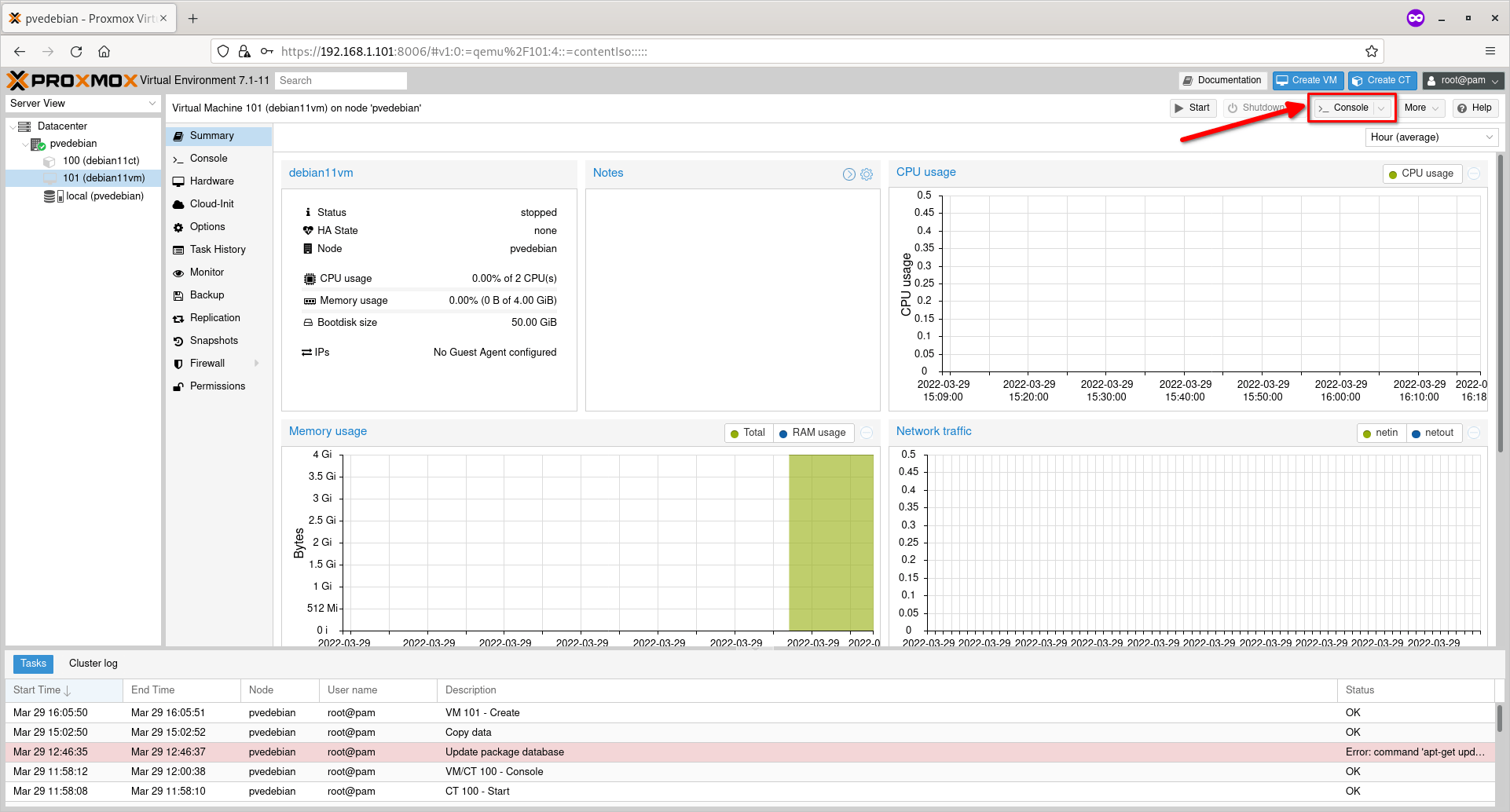Open the Console section in the VM sidebar
The image size is (1510, 812).
[x=219, y=159]
